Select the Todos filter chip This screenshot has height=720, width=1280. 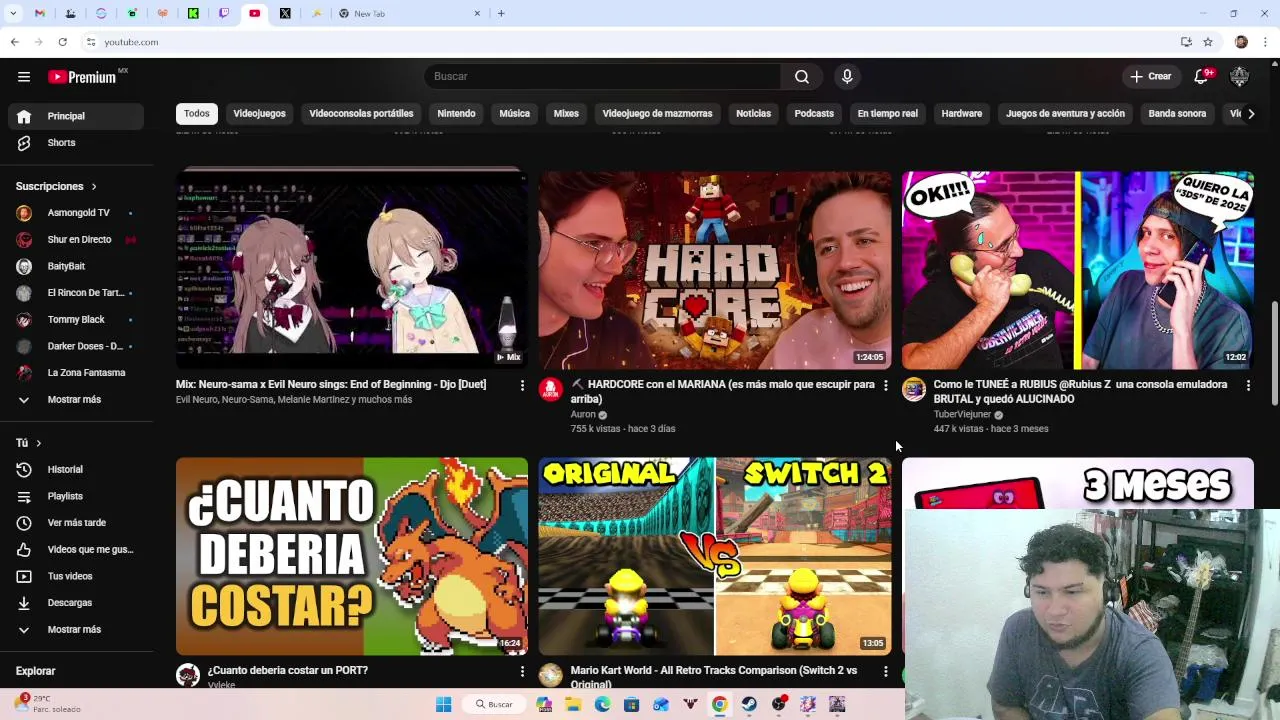(197, 114)
